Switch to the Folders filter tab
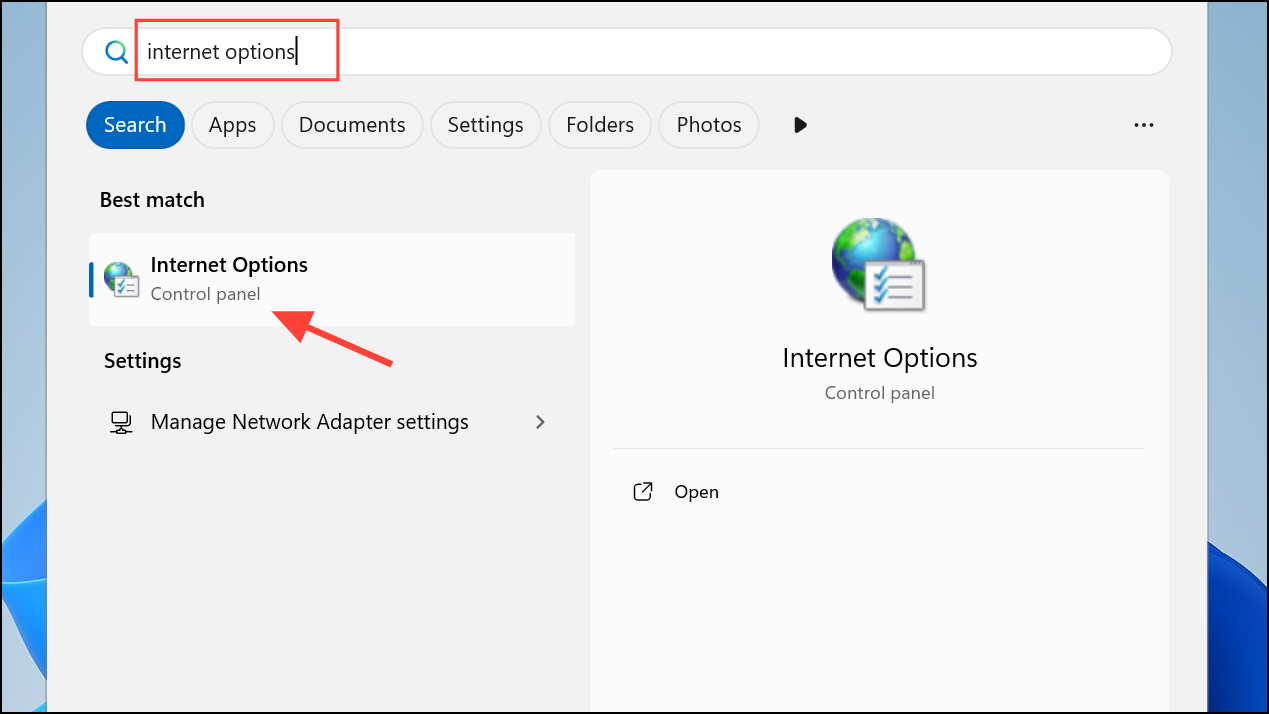Viewport: 1269px width, 714px height. click(x=600, y=125)
